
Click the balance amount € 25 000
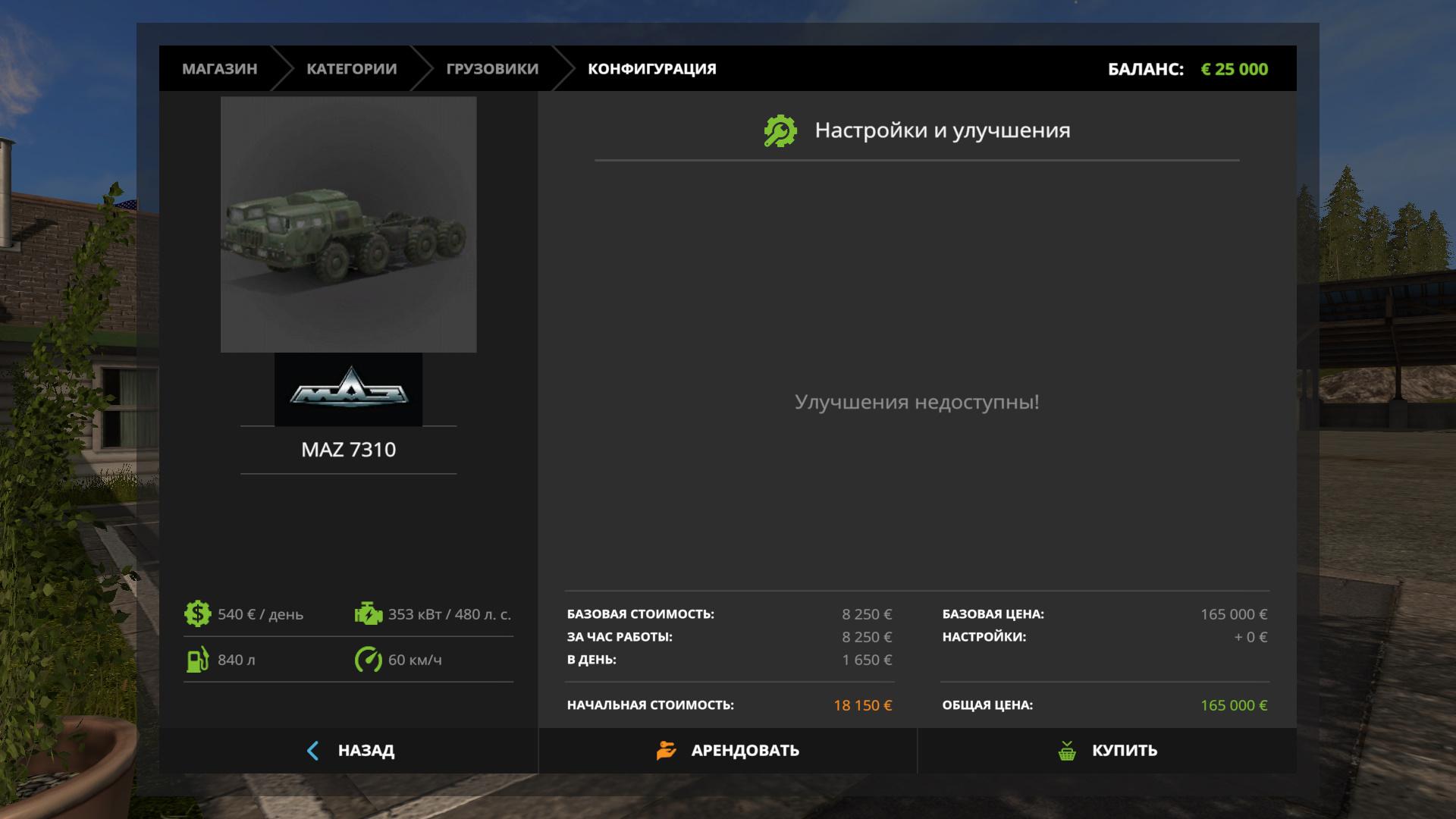[x=1234, y=69]
